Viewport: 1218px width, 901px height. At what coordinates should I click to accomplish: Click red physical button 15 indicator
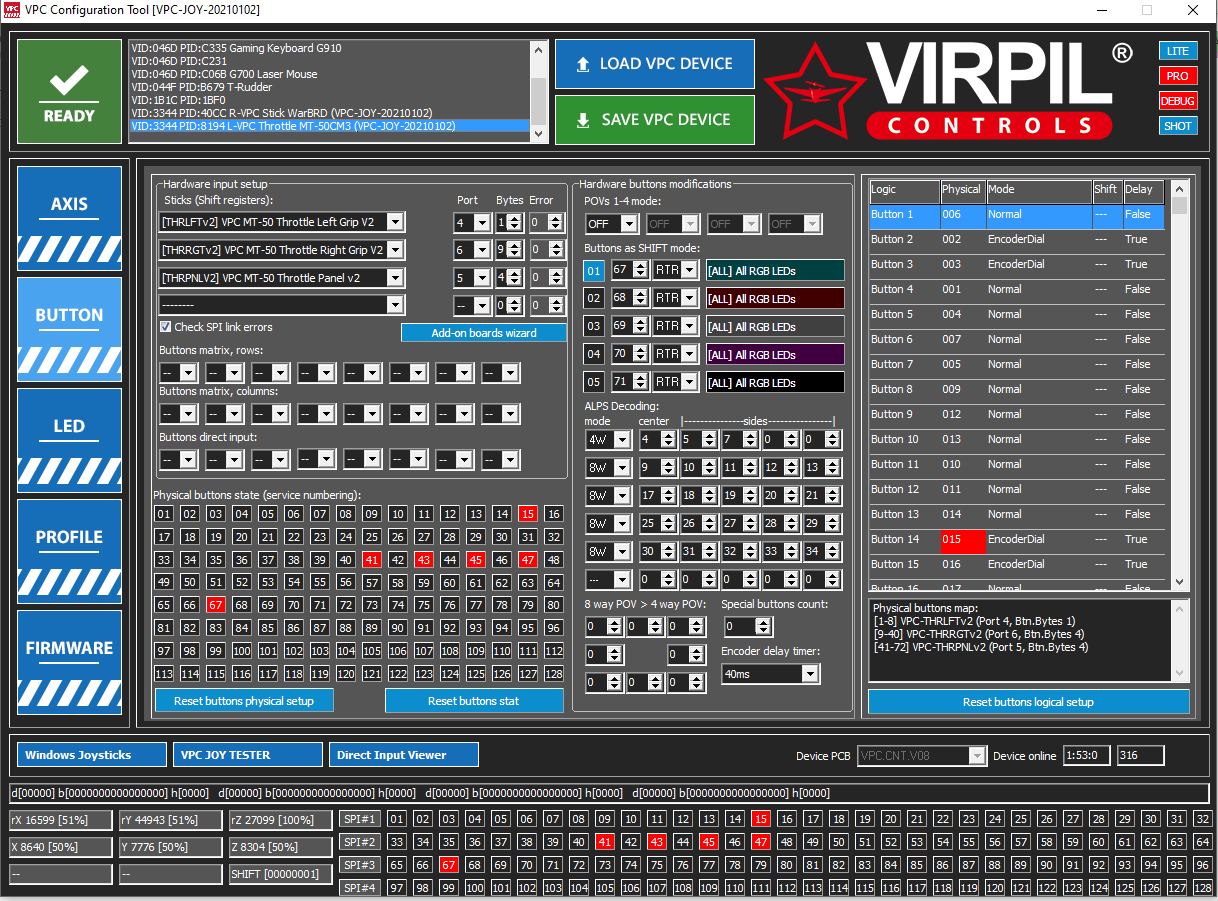[528, 514]
